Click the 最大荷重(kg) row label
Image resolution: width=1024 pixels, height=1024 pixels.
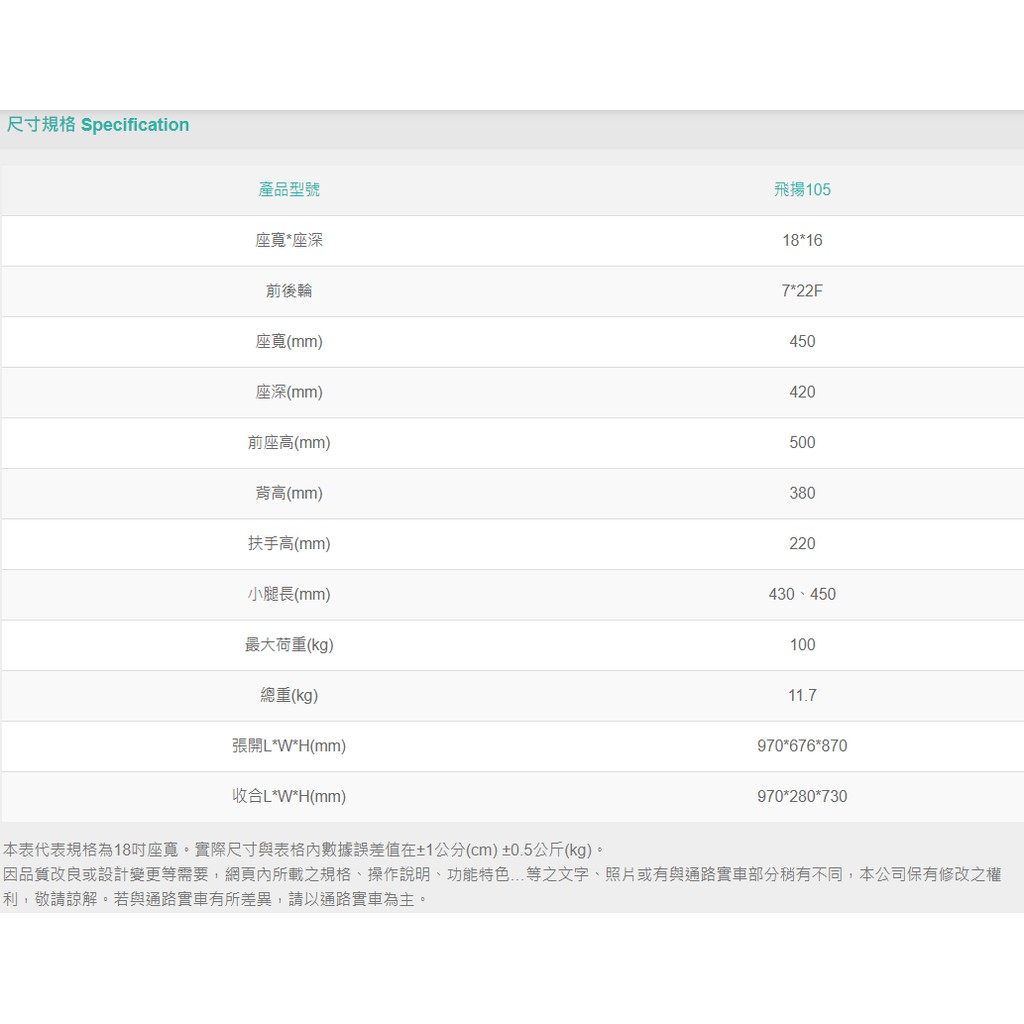[289, 645]
